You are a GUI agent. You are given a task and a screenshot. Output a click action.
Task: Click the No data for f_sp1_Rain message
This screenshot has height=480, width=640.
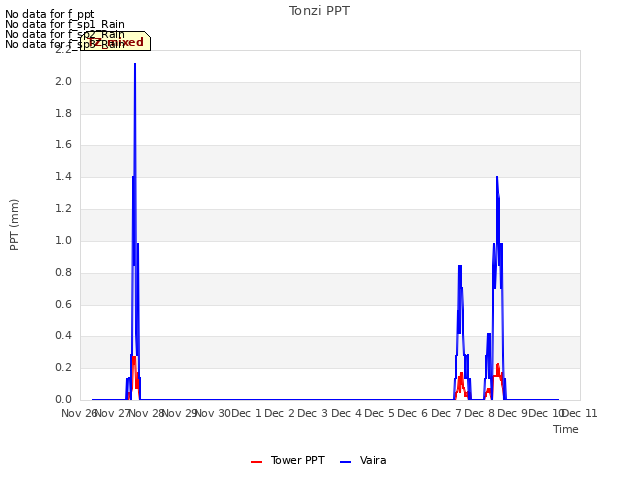pos(65,24)
